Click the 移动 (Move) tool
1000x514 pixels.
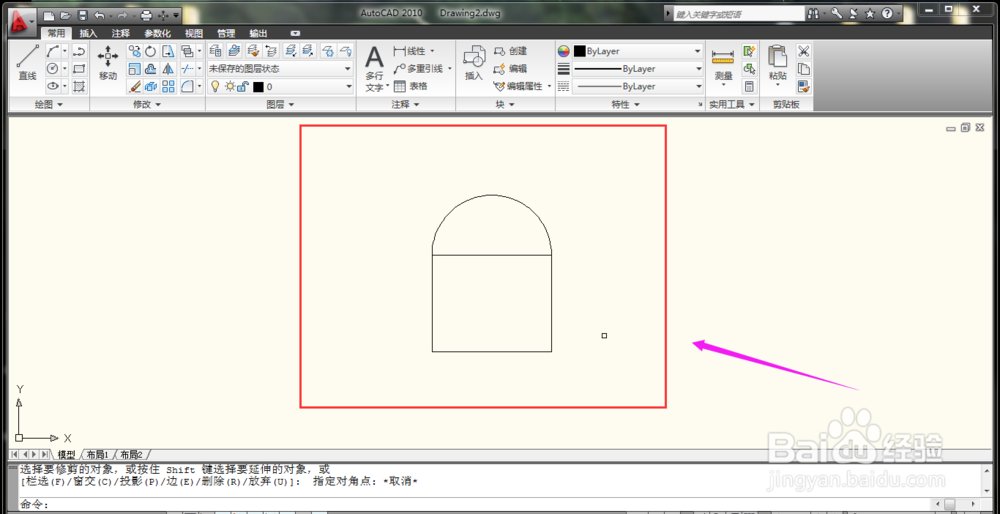click(x=108, y=63)
